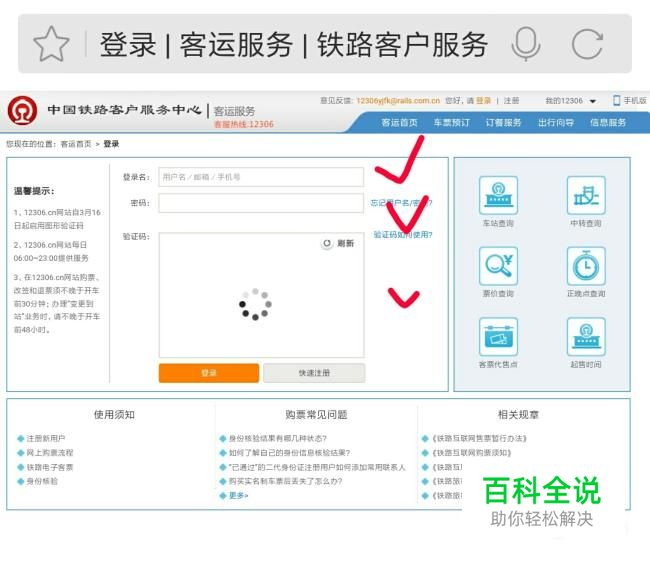Tap the microphone voice search icon

coord(526,44)
